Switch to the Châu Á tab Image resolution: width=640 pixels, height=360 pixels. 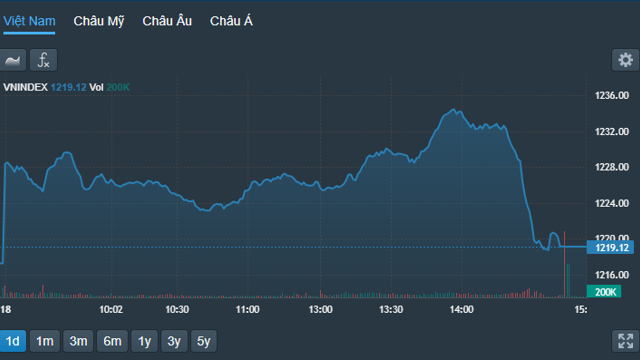(231, 21)
